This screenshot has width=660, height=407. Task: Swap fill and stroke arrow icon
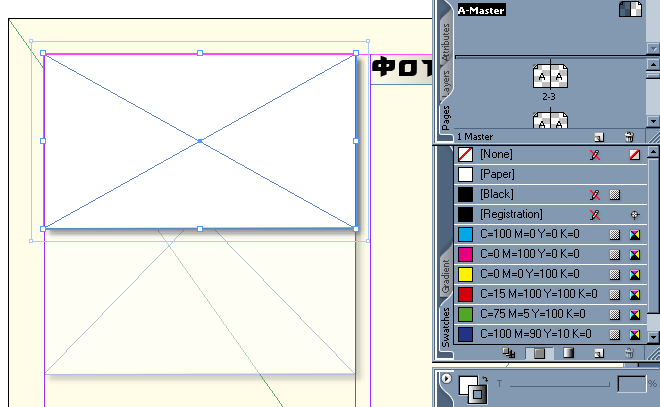[485, 379]
